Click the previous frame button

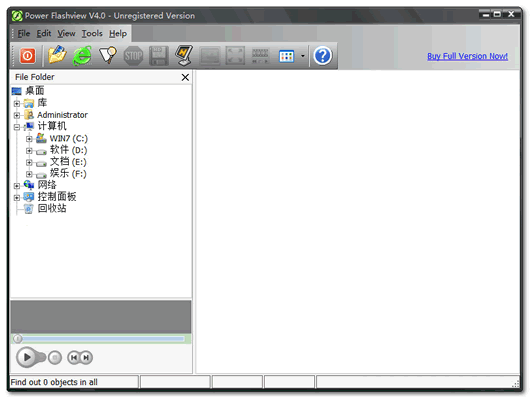(74, 357)
